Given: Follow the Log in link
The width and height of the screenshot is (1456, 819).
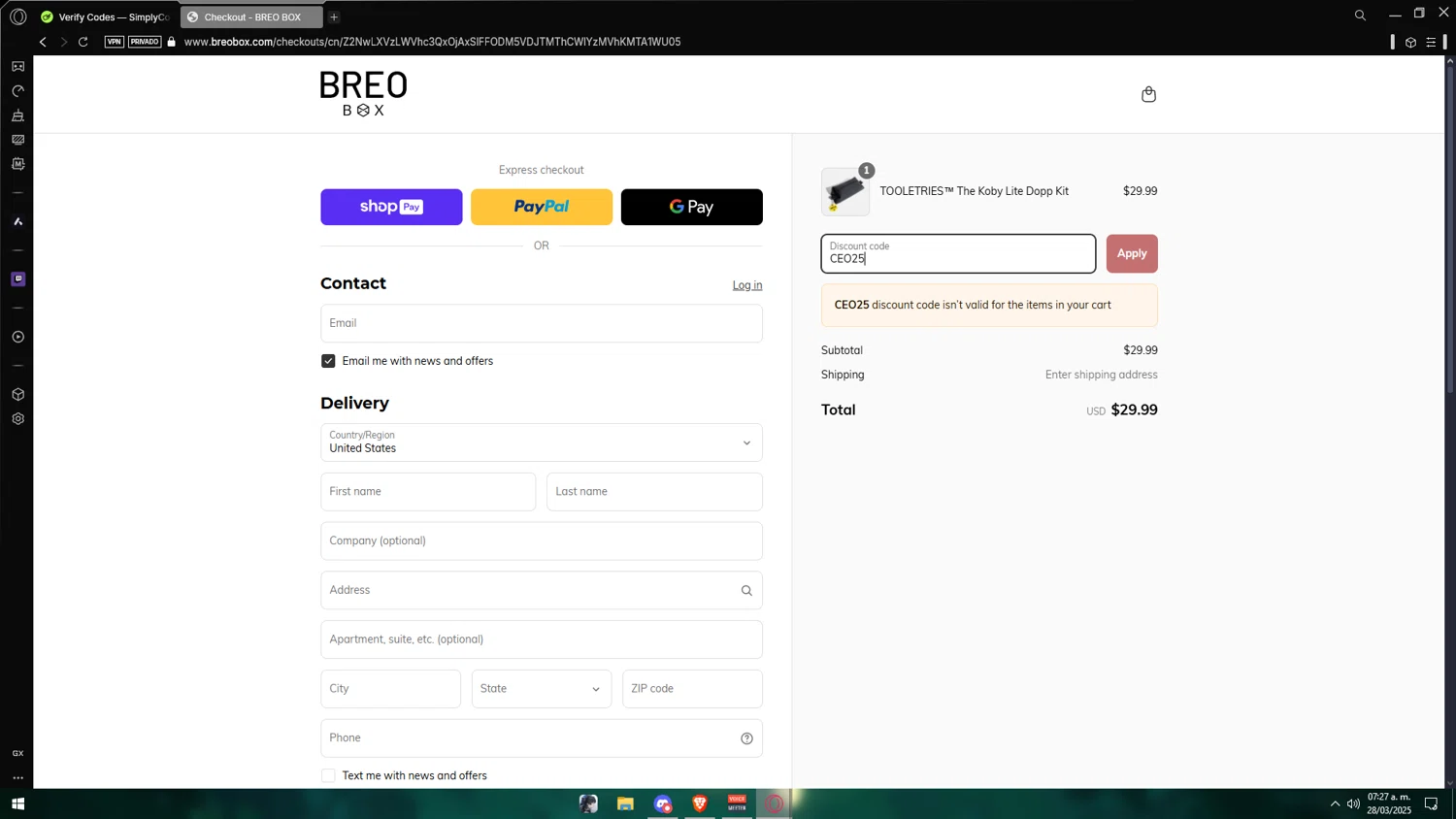Looking at the screenshot, I should click(747, 285).
